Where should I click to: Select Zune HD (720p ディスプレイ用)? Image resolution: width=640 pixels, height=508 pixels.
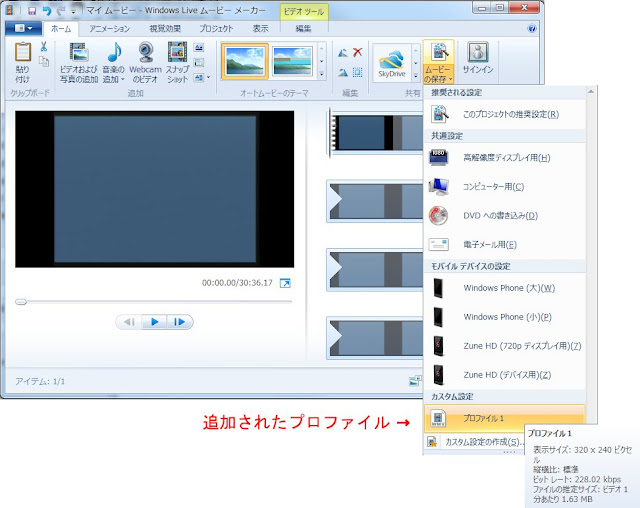pyautogui.click(x=505, y=346)
